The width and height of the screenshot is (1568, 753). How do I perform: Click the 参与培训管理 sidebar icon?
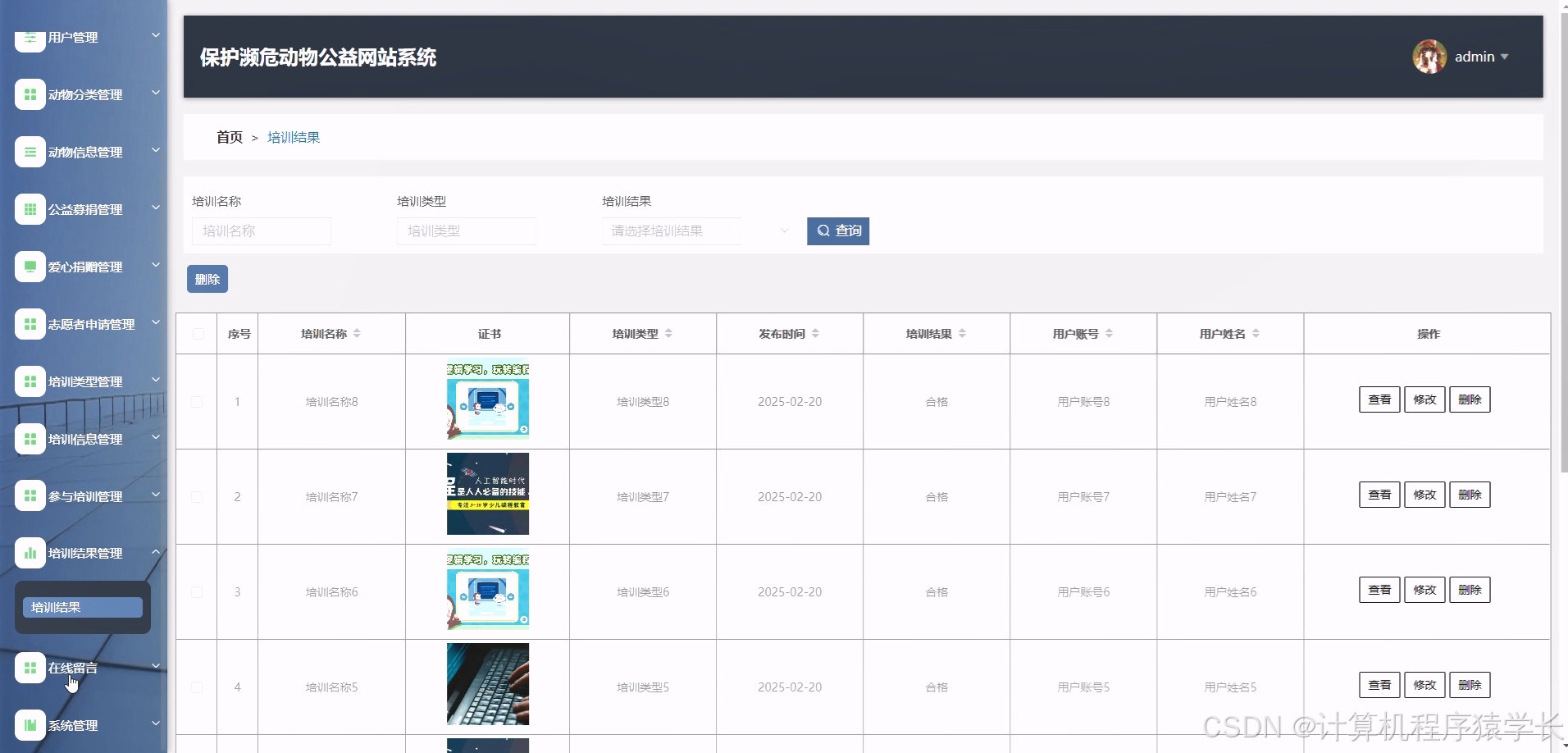30,495
